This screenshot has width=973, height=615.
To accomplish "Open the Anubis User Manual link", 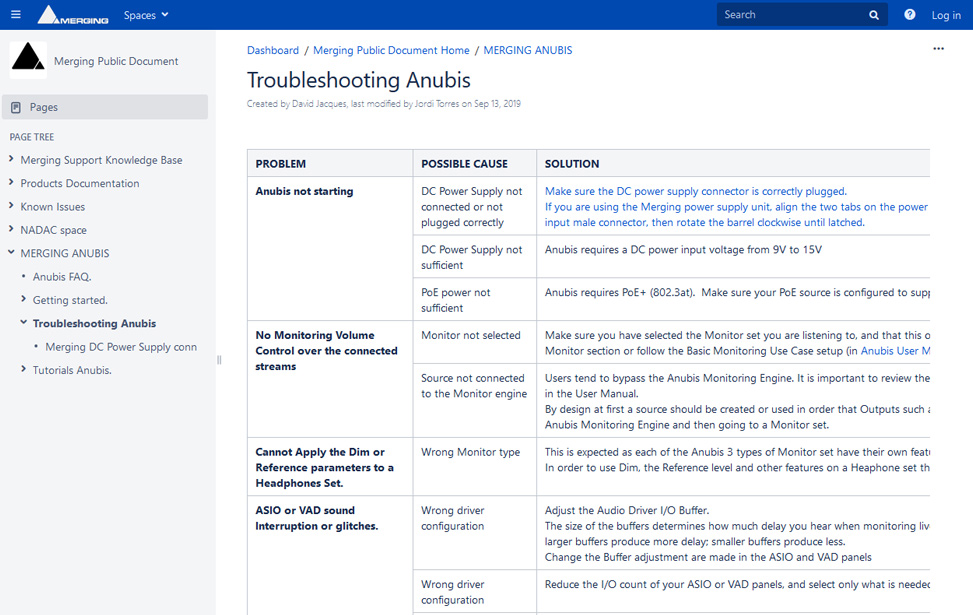I will [895, 351].
